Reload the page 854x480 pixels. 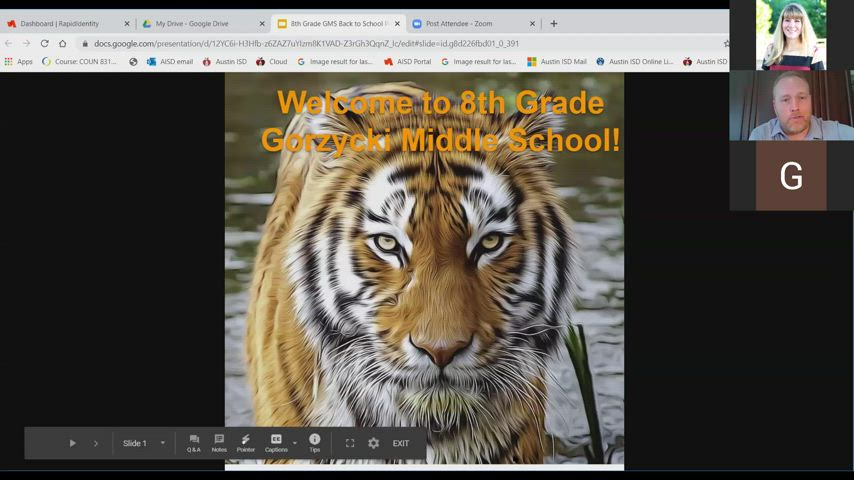point(44,44)
